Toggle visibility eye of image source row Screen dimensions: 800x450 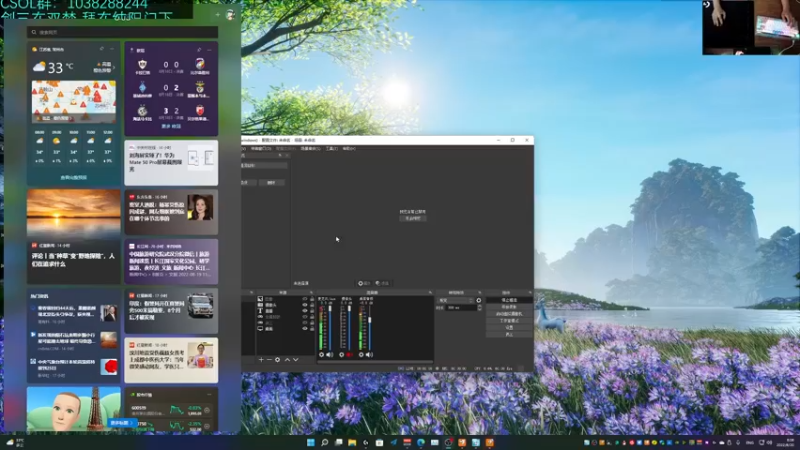point(305,299)
